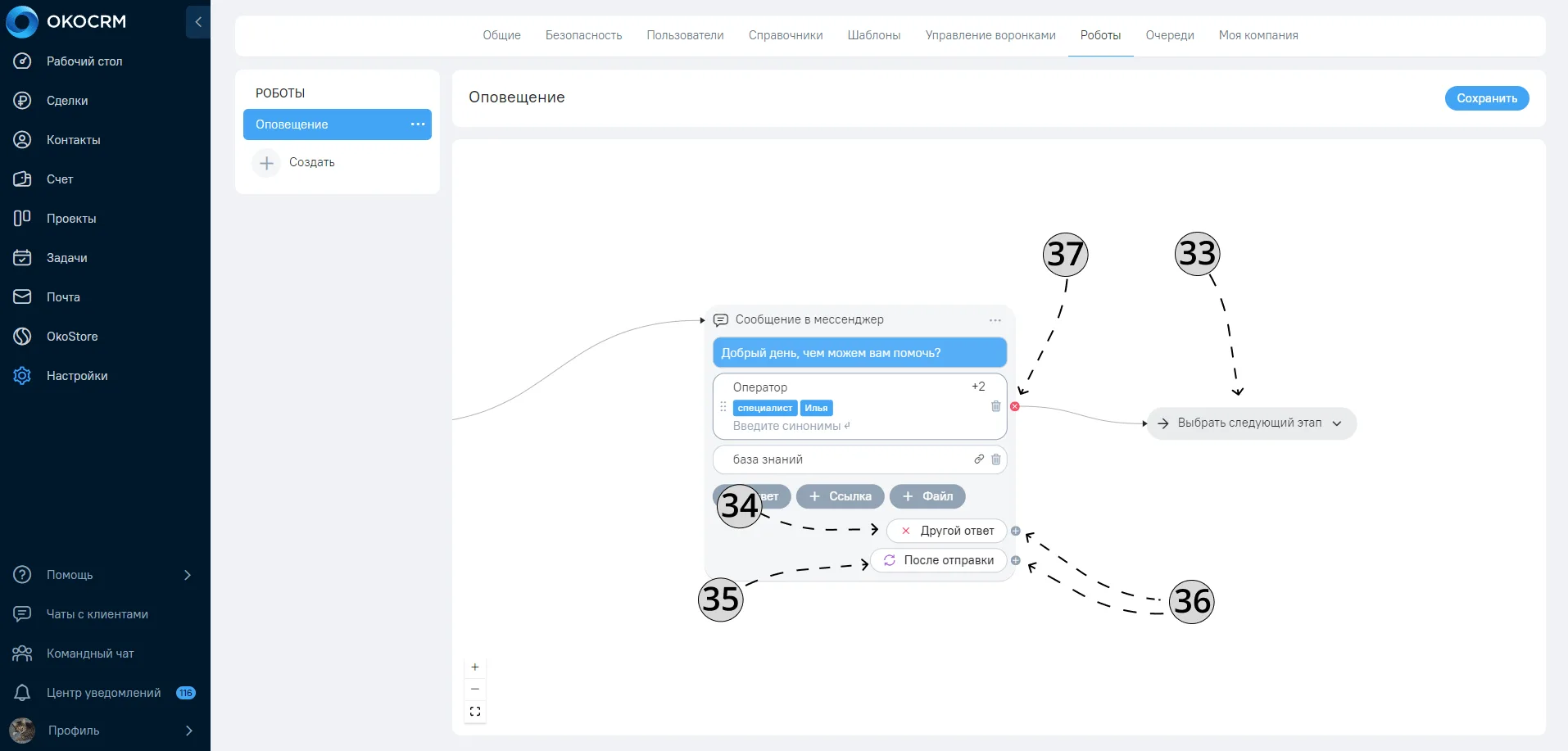Expand the Помощь submenu
Viewport: 1568px width, 751px height.
(188, 575)
